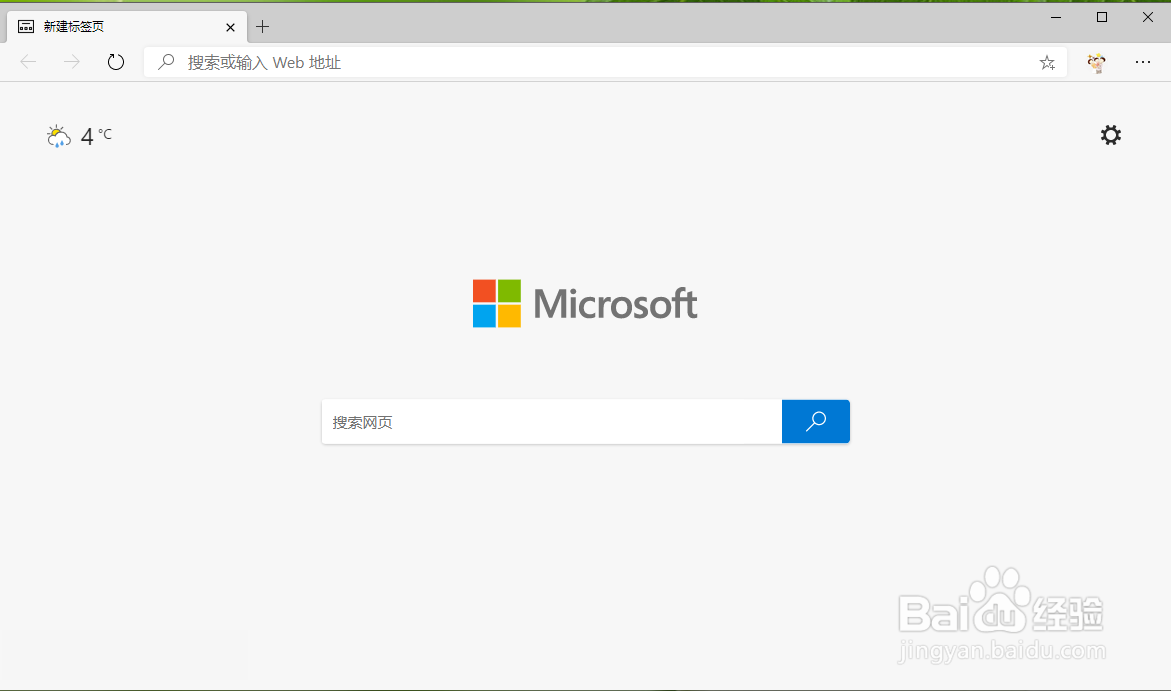Viewport: 1171px width, 691px height.
Task: Click the Microsoft logo
Action: coord(586,303)
